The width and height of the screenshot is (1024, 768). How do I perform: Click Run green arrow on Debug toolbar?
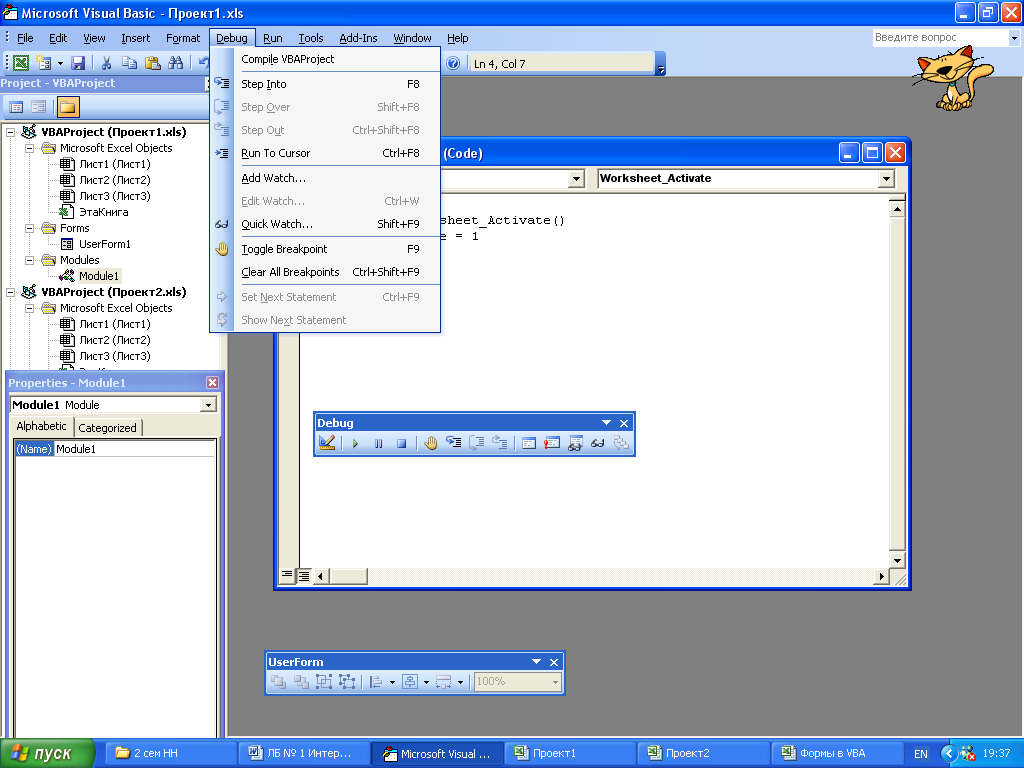355,443
